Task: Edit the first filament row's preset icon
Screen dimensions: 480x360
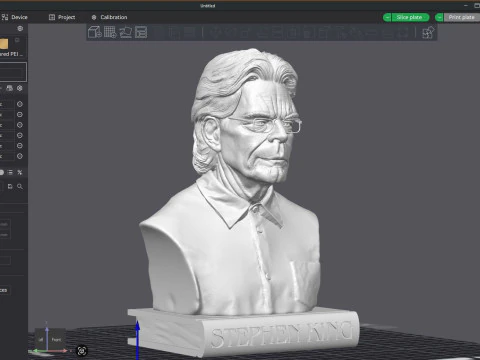Action: 20,104
